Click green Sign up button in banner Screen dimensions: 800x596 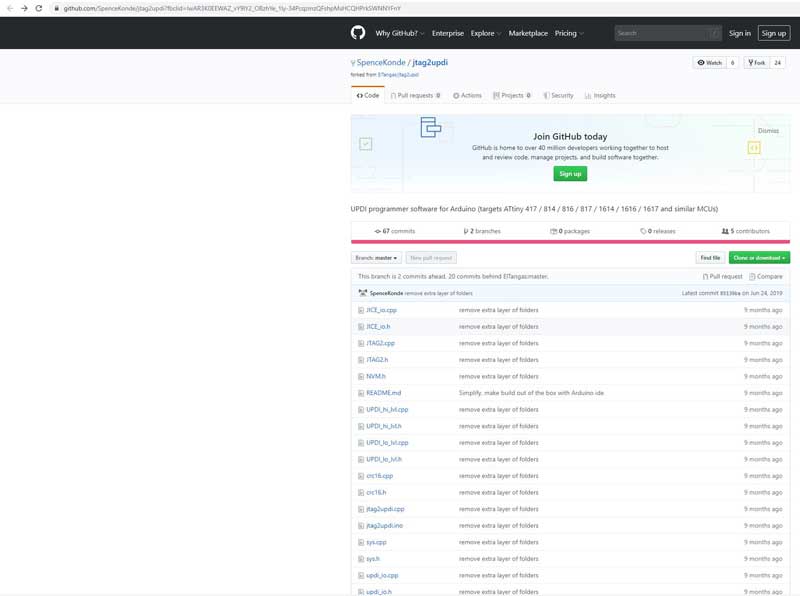(x=570, y=173)
